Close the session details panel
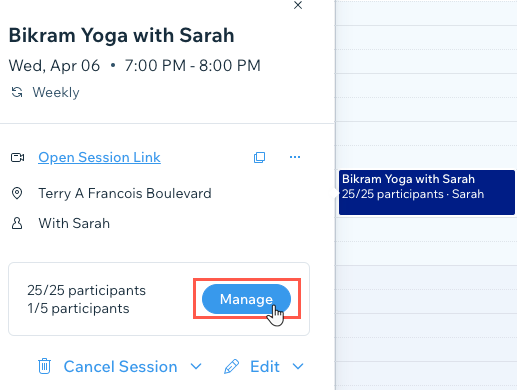 298,5
